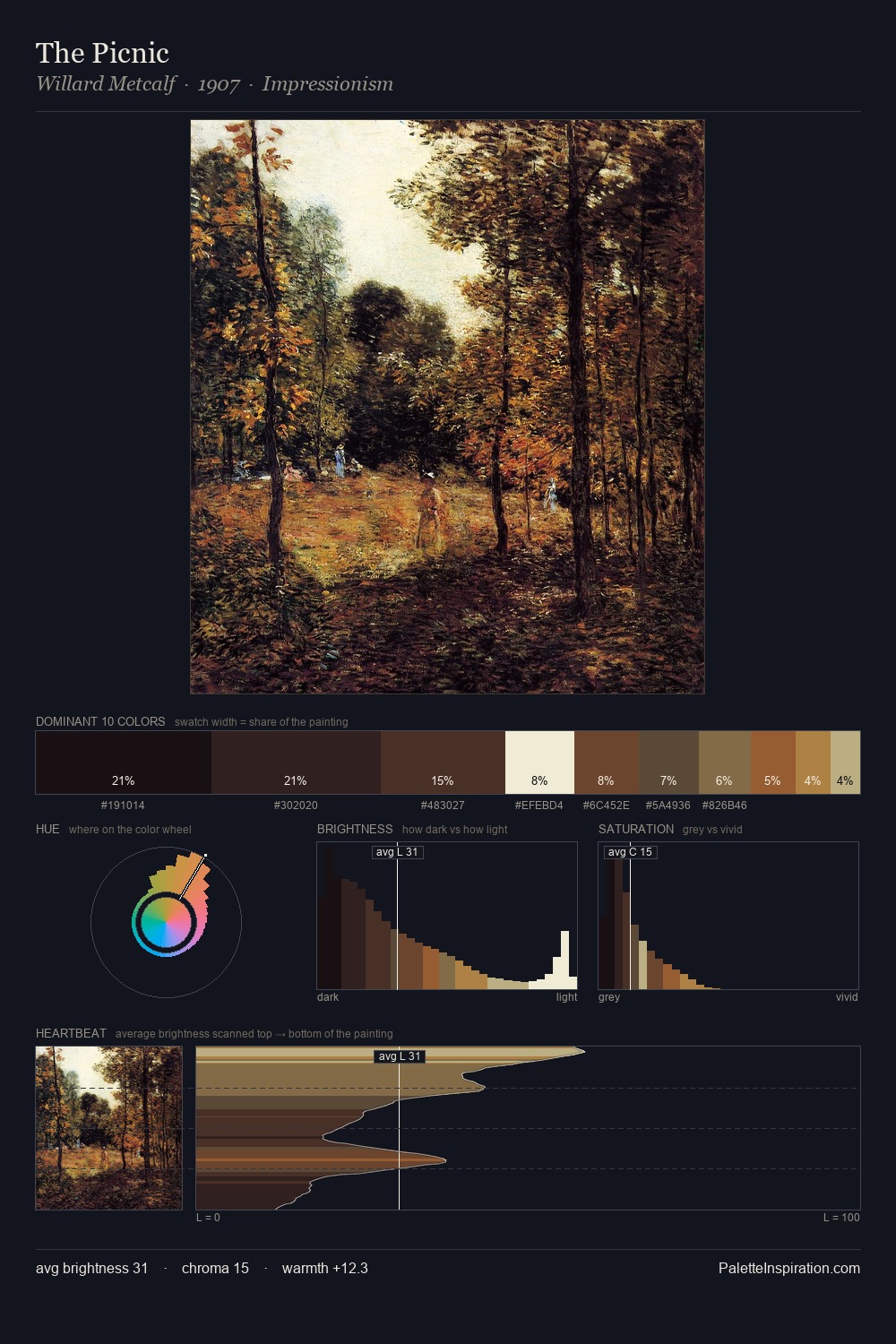
Task: Click the 'L = 0' axis label
Action: (x=208, y=1218)
